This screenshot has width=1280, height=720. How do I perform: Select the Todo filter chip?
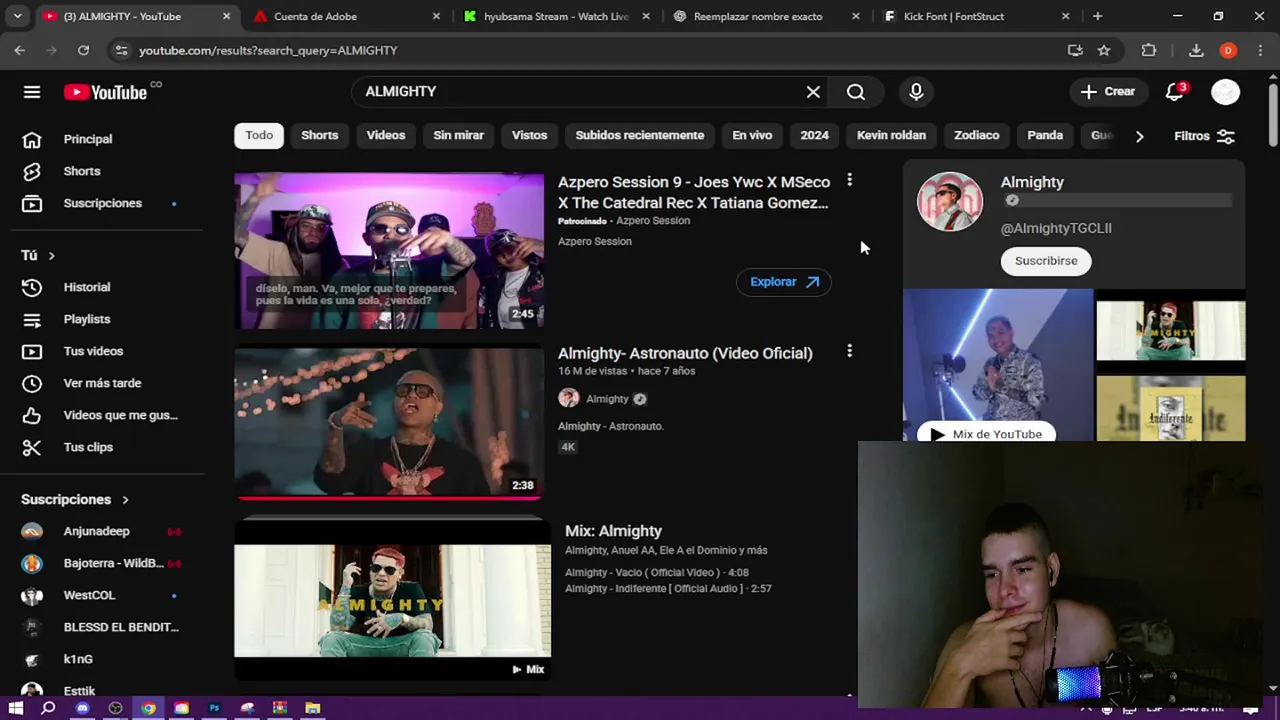(259, 135)
